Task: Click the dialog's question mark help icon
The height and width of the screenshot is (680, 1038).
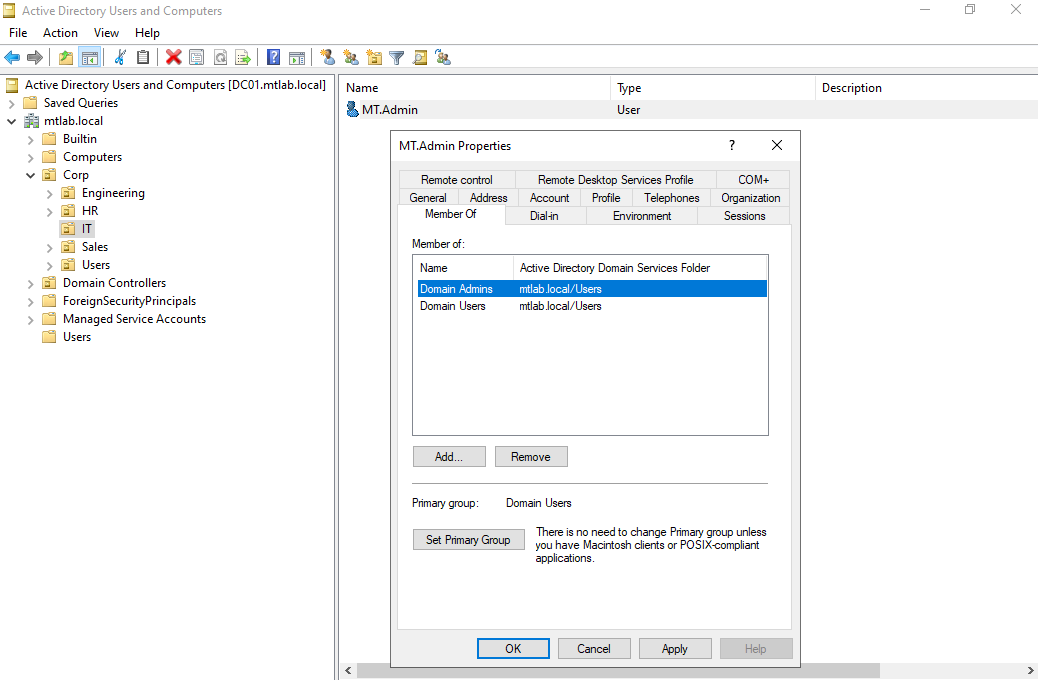Action: [x=731, y=145]
